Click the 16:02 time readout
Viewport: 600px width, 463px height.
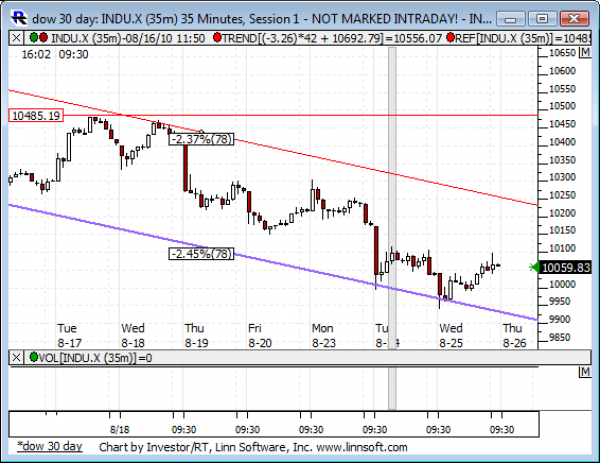click(36, 54)
